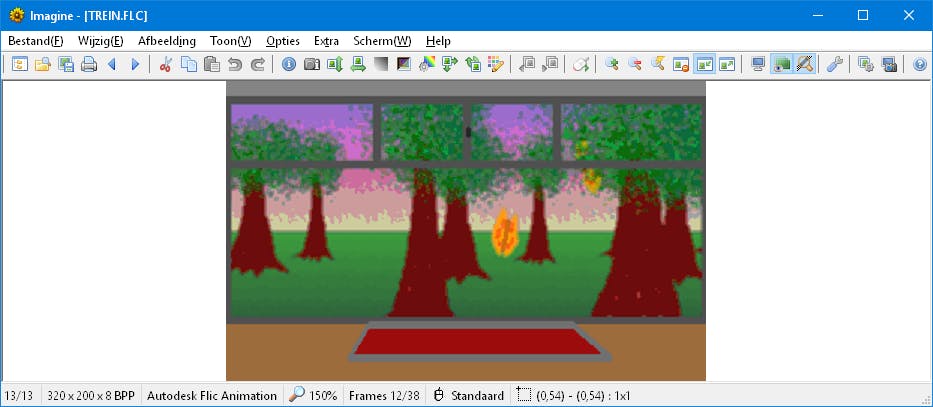
Task: Click the rotate image green arrow icon
Action: pos(450,64)
